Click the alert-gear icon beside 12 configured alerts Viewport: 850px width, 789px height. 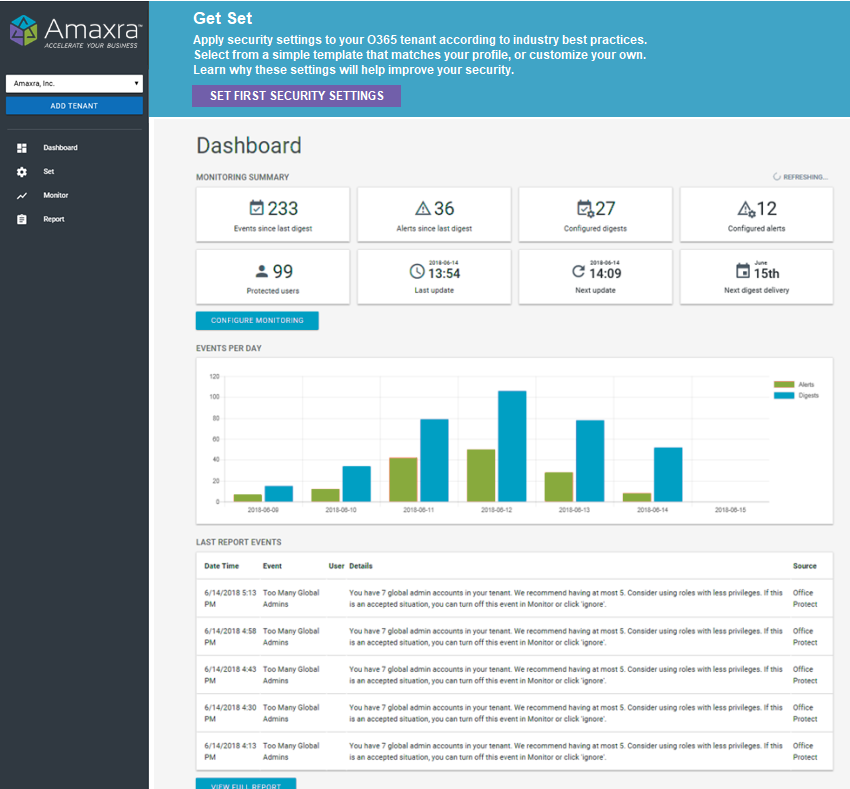coord(746,209)
